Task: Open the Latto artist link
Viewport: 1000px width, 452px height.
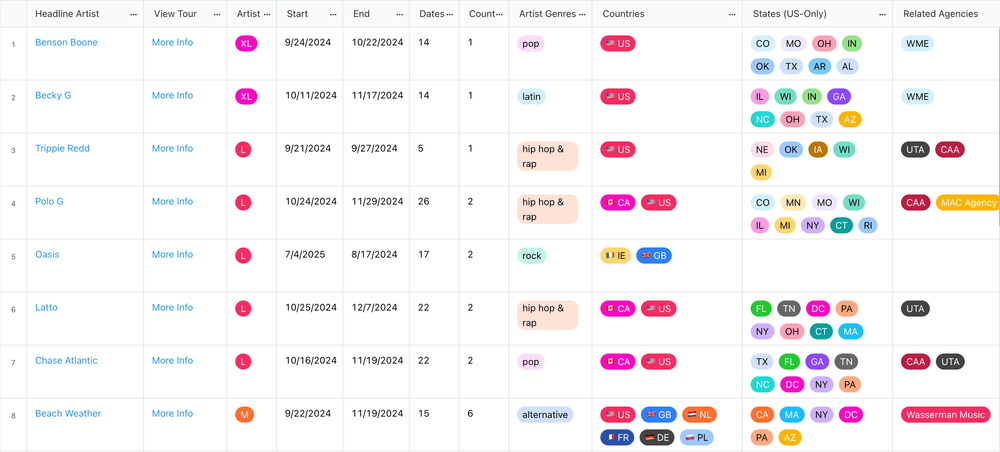Action: [x=46, y=307]
